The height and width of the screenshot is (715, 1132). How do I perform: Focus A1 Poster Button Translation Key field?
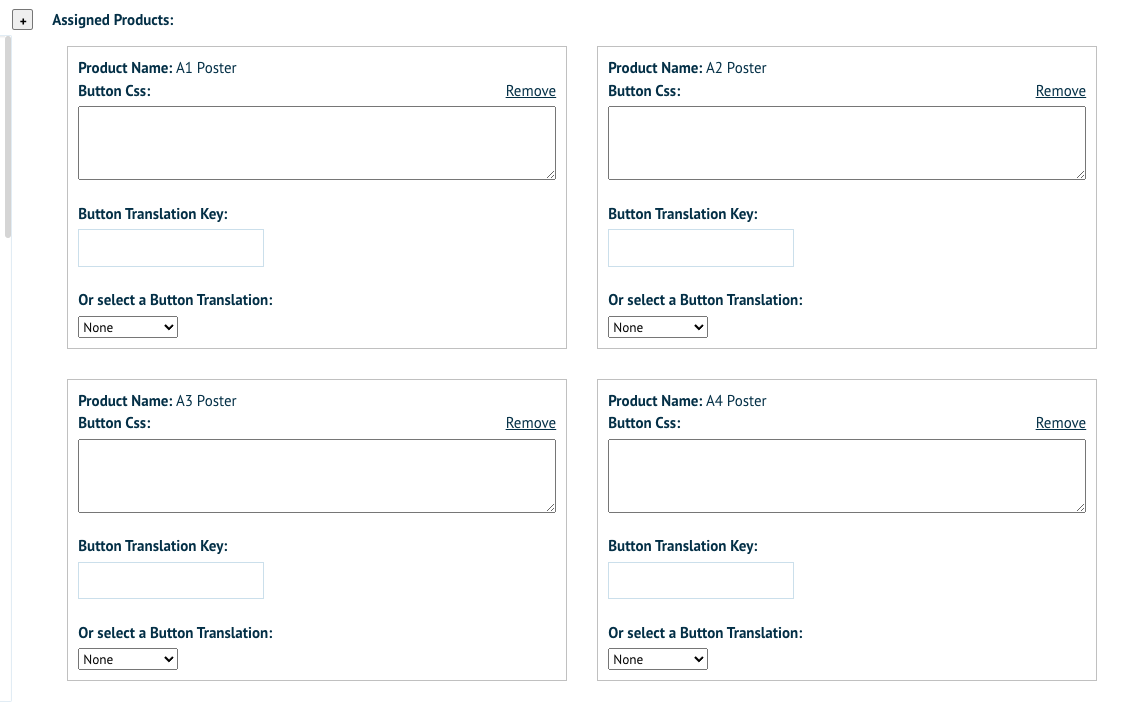pyautogui.click(x=171, y=248)
